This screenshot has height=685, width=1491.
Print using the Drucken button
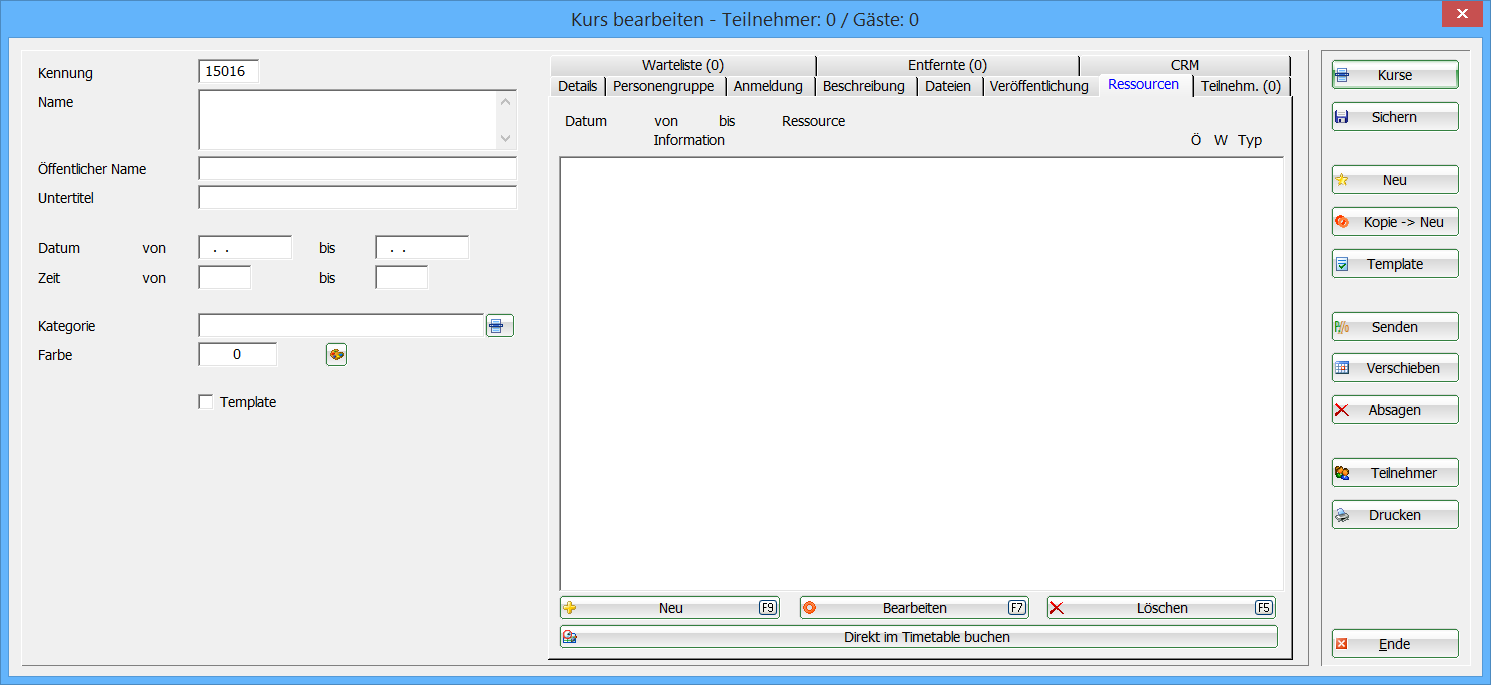click(1394, 515)
